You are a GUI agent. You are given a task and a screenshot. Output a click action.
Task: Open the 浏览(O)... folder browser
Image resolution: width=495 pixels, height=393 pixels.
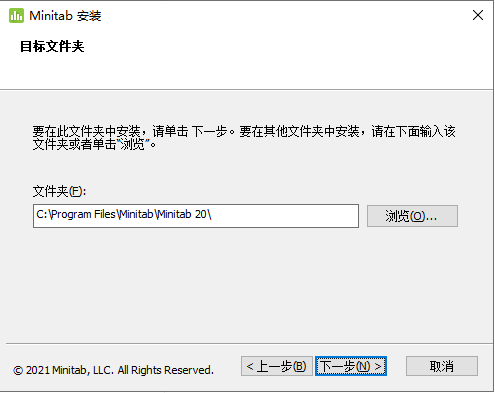(412, 216)
